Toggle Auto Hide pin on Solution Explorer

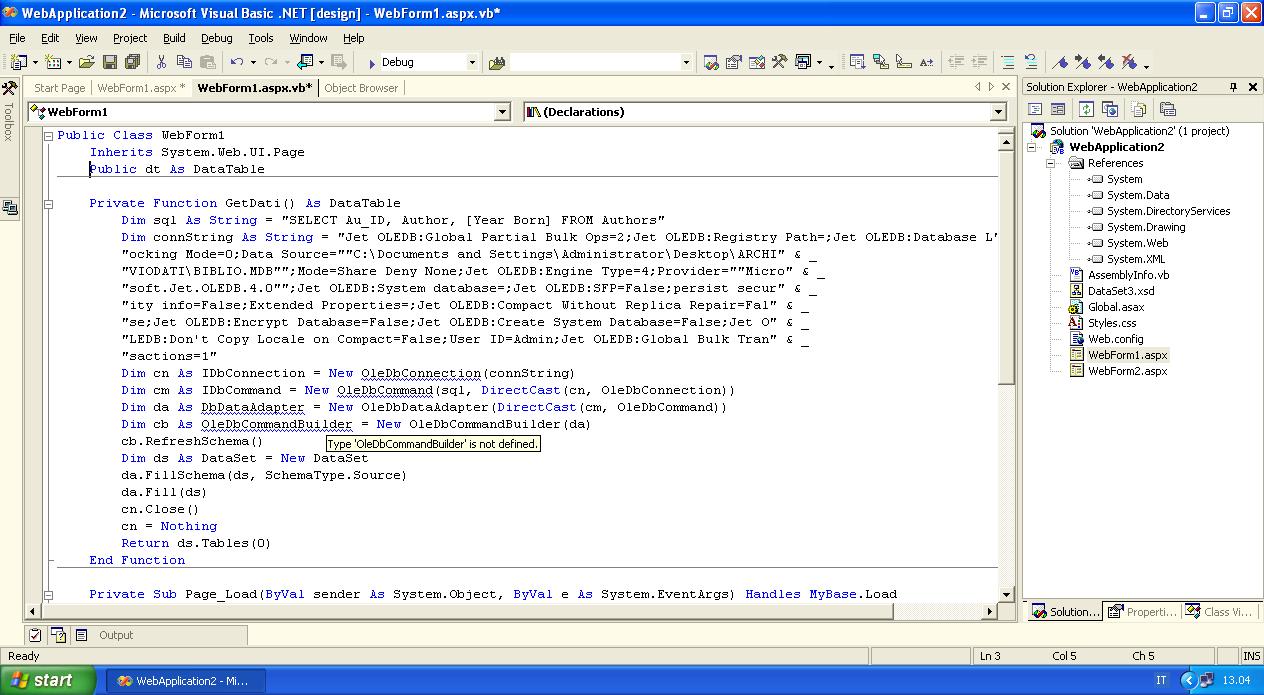[1234, 87]
